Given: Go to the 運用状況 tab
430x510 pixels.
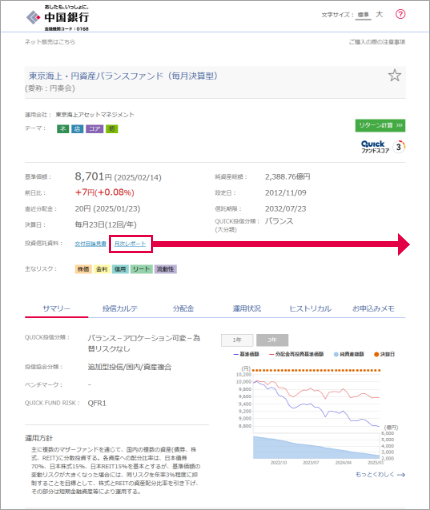Looking at the screenshot, I should [x=247, y=309].
